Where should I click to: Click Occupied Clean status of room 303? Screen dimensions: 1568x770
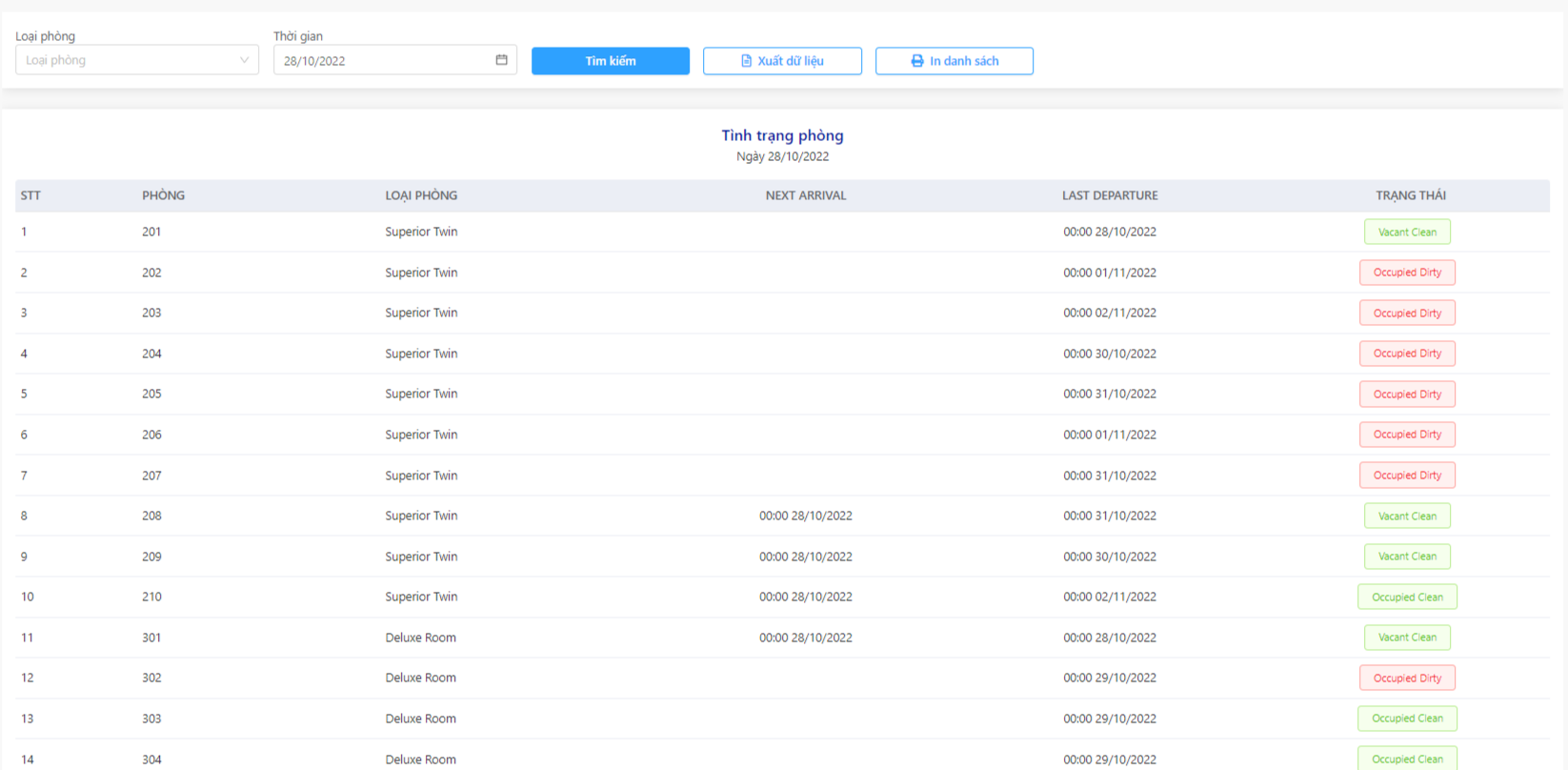point(1407,719)
